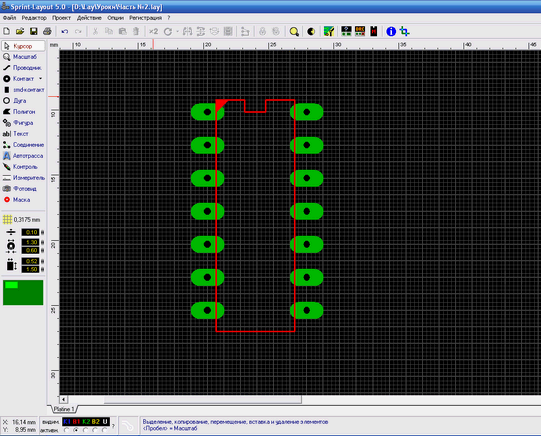541x436 pixels.
Task: Click the magnifier search icon in toolbar
Action: (294, 32)
